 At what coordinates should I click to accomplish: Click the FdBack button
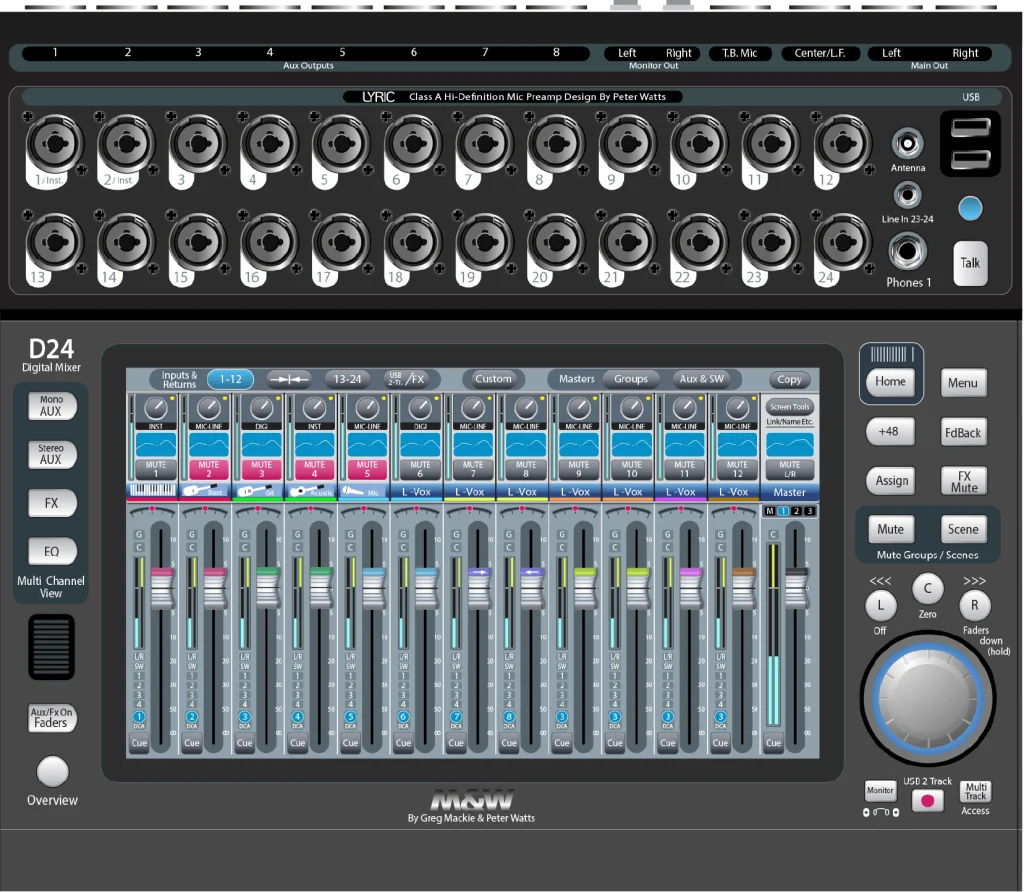coord(963,432)
